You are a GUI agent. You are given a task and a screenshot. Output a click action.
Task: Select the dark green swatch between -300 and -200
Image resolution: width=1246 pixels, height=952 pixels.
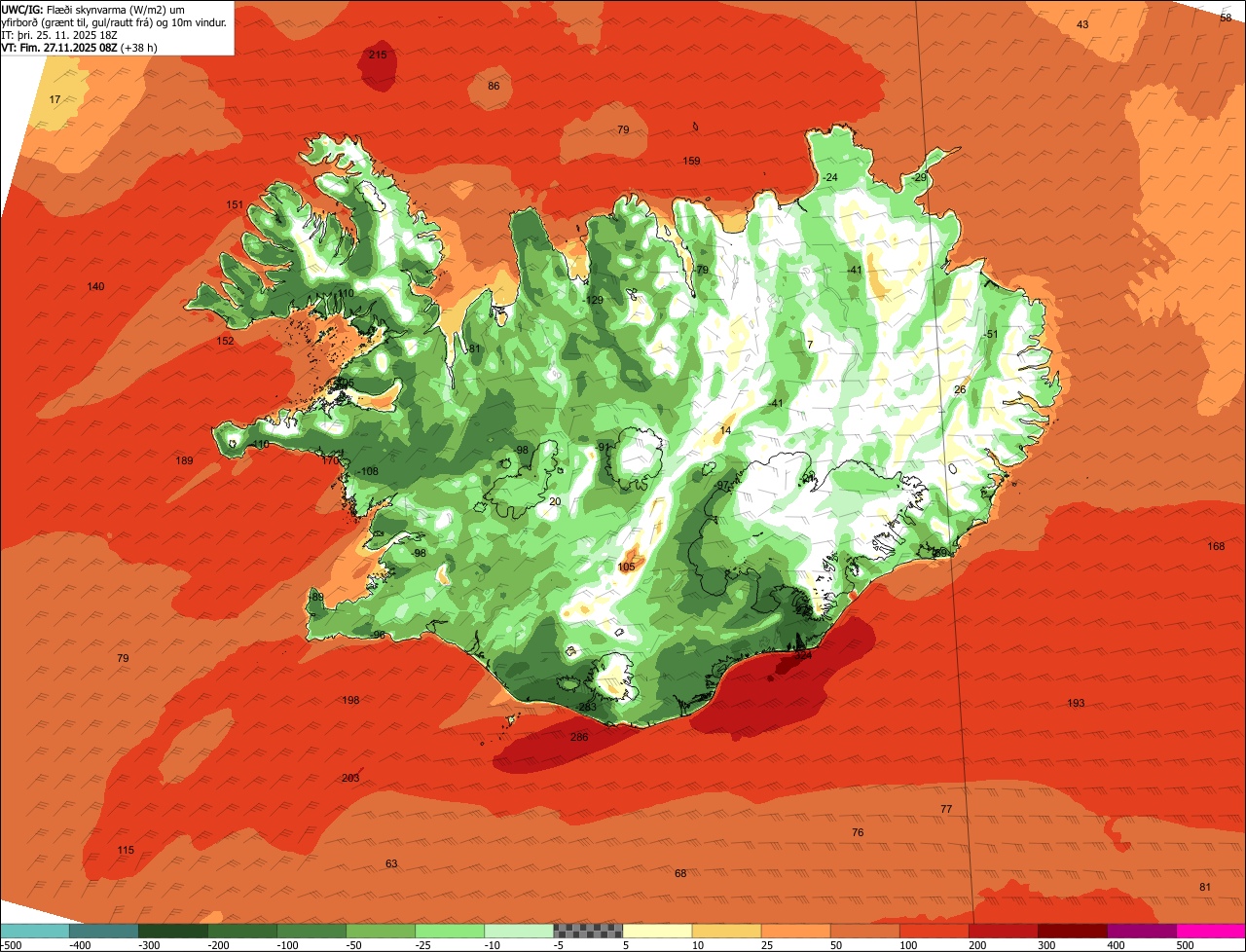tap(173, 931)
